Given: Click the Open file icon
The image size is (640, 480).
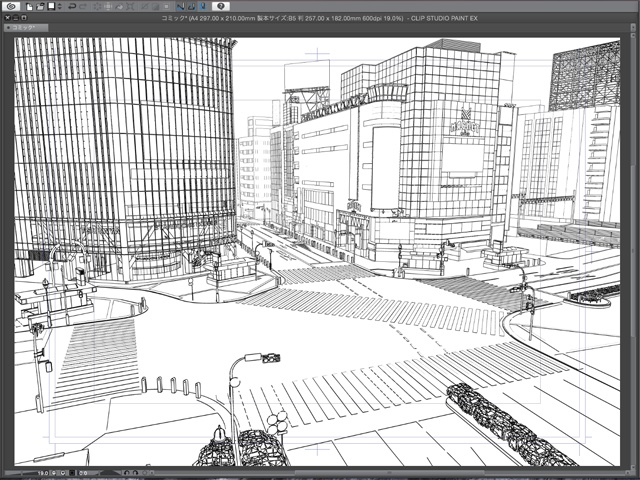Looking at the screenshot, I should tap(40, 6).
